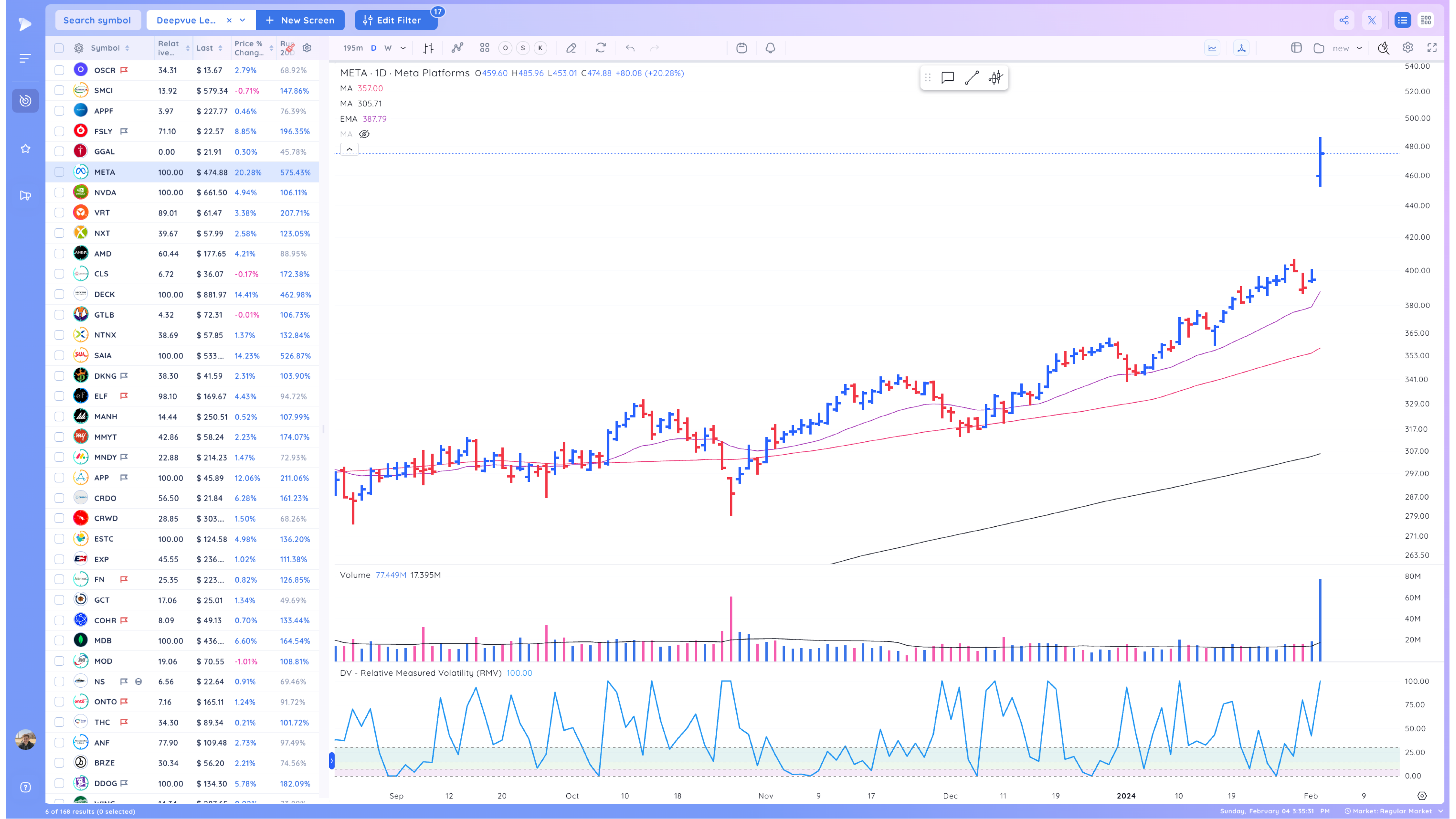Select the META row in the screener
This screenshot has height=819, width=1456.
click(x=182, y=172)
